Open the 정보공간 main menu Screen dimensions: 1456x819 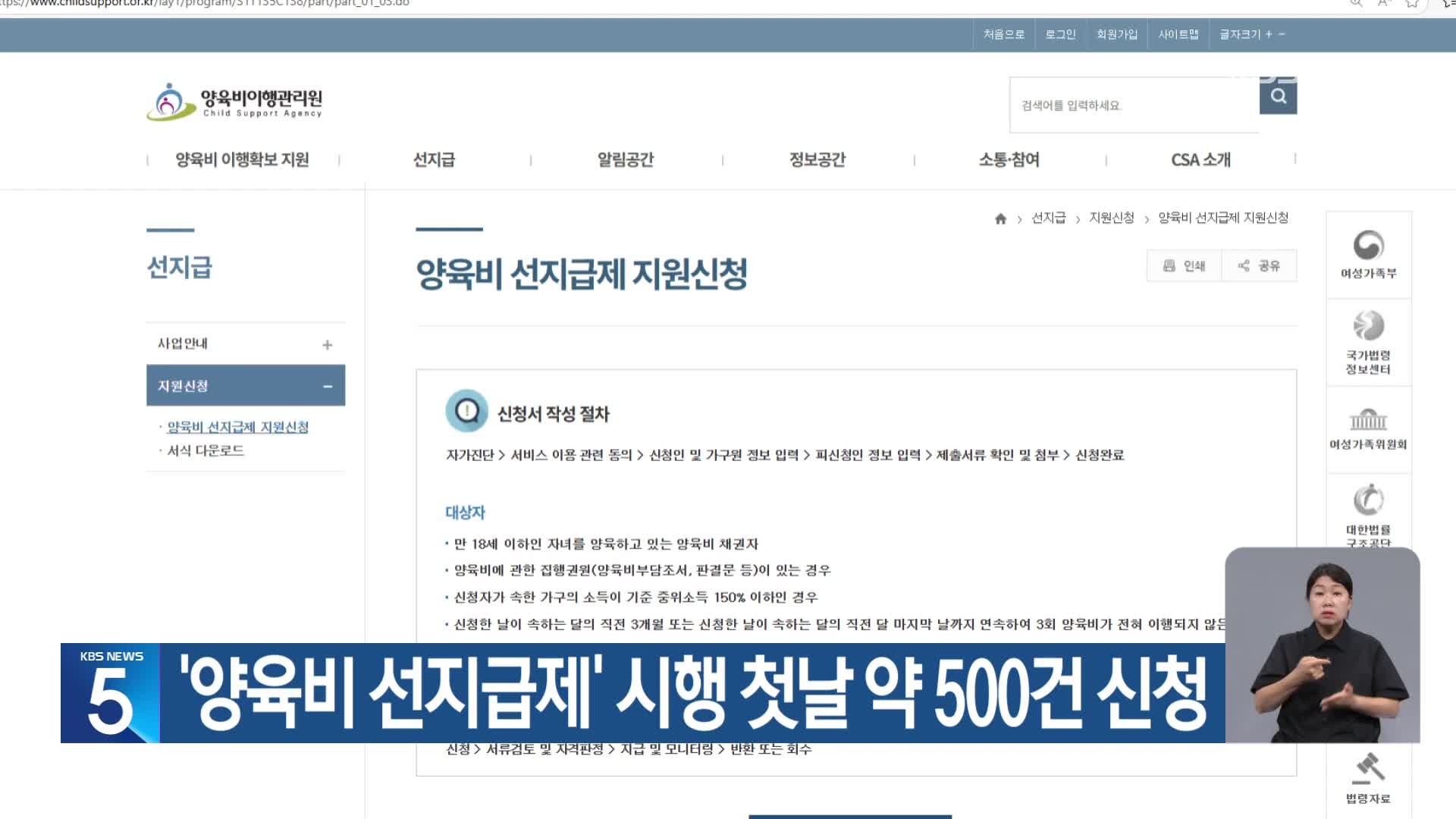coord(817,160)
